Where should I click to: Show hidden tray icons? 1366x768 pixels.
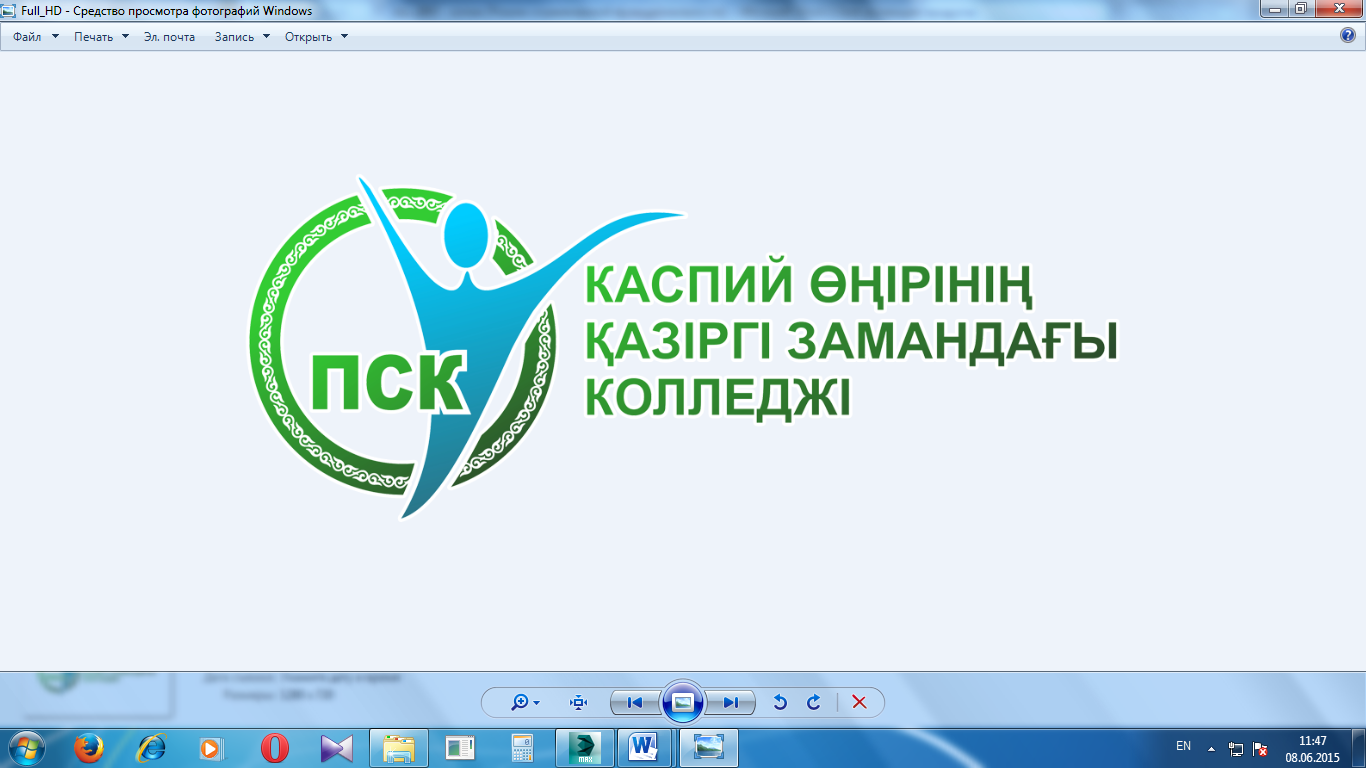click(1212, 748)
